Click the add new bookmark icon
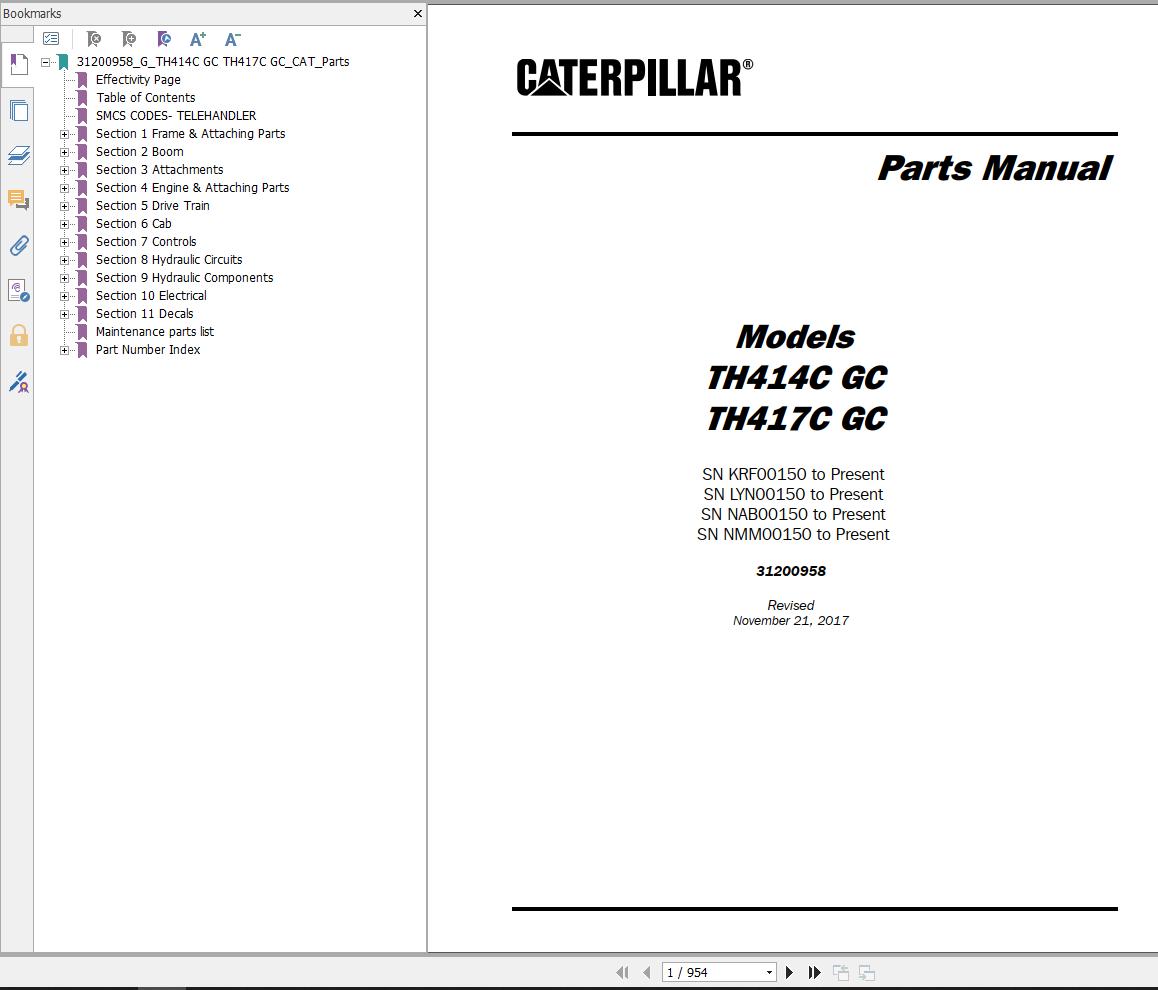Viewport: 1158px width, 990px height. coord(129,38)
